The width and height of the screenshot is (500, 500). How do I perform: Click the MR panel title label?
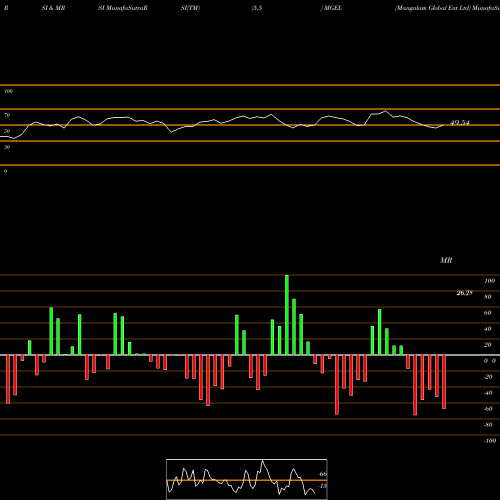tap(446, 260)
